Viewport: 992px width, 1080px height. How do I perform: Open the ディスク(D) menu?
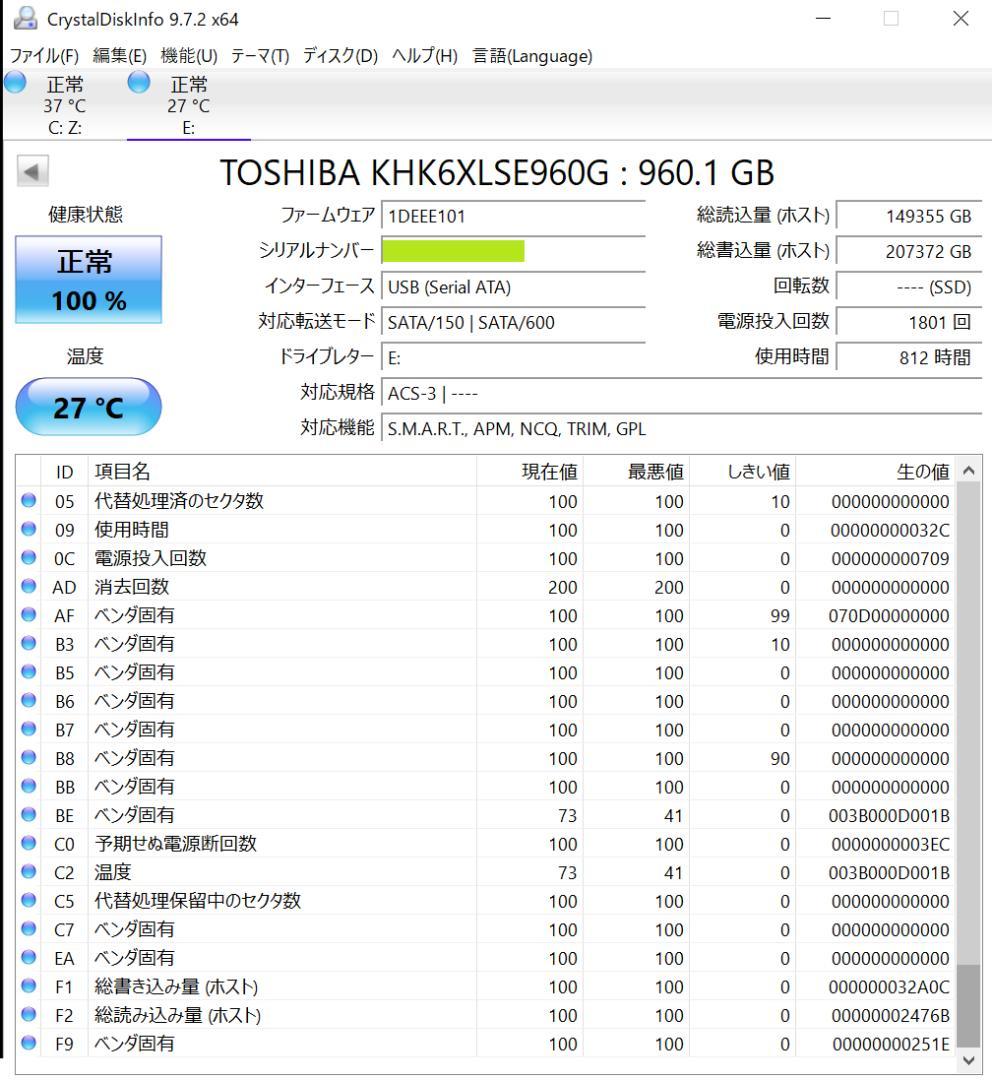(x=340, y=56)
